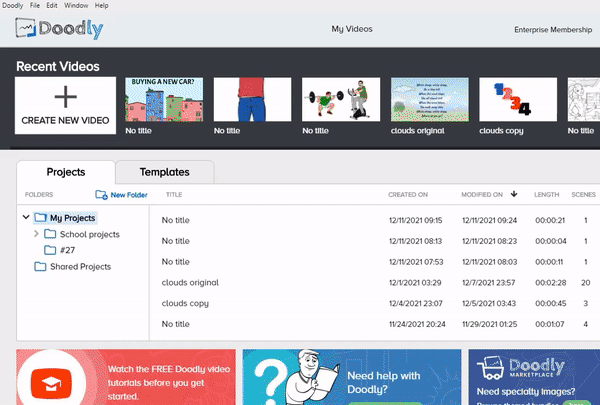Switch to the Projects tab
Viewport: 600px width, 405px height.
pos(66,172)
